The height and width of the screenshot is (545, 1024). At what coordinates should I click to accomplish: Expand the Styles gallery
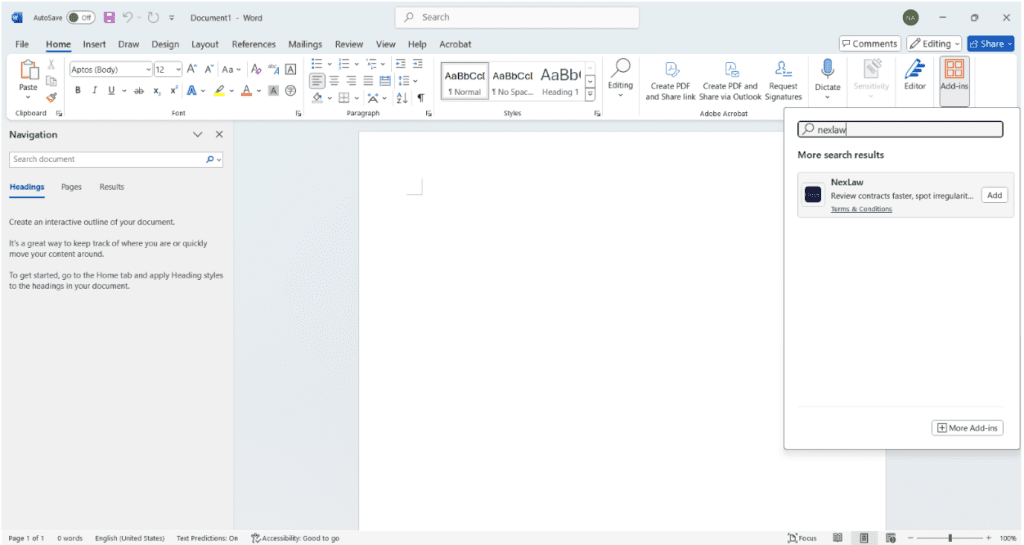tap(590, 95)
